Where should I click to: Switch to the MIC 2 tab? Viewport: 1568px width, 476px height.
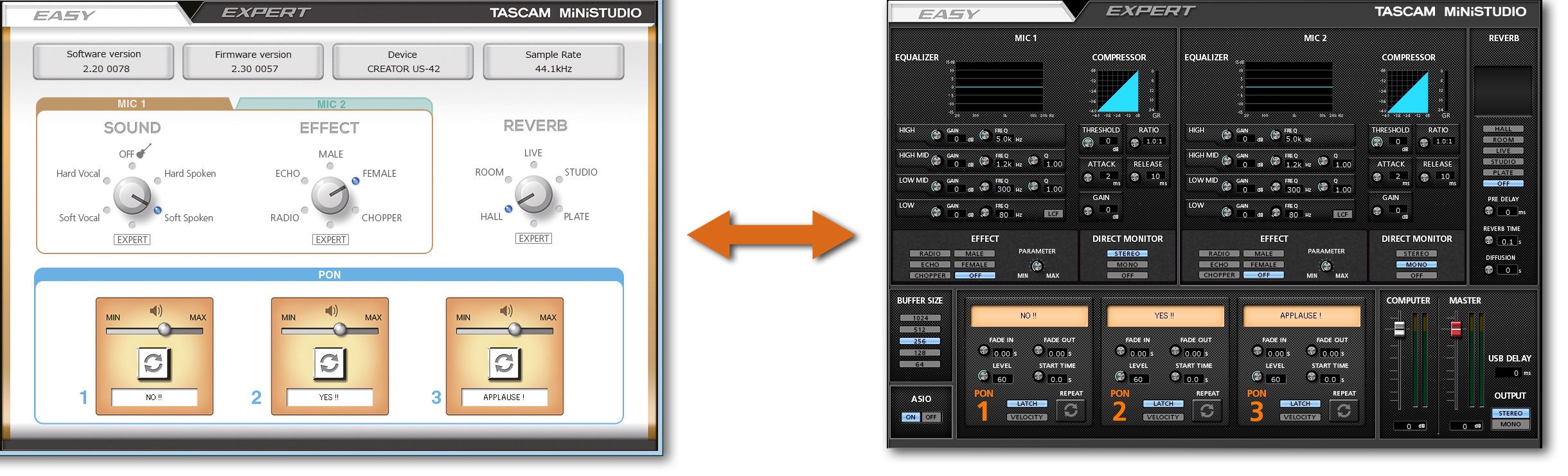click(x=332, y=104)
